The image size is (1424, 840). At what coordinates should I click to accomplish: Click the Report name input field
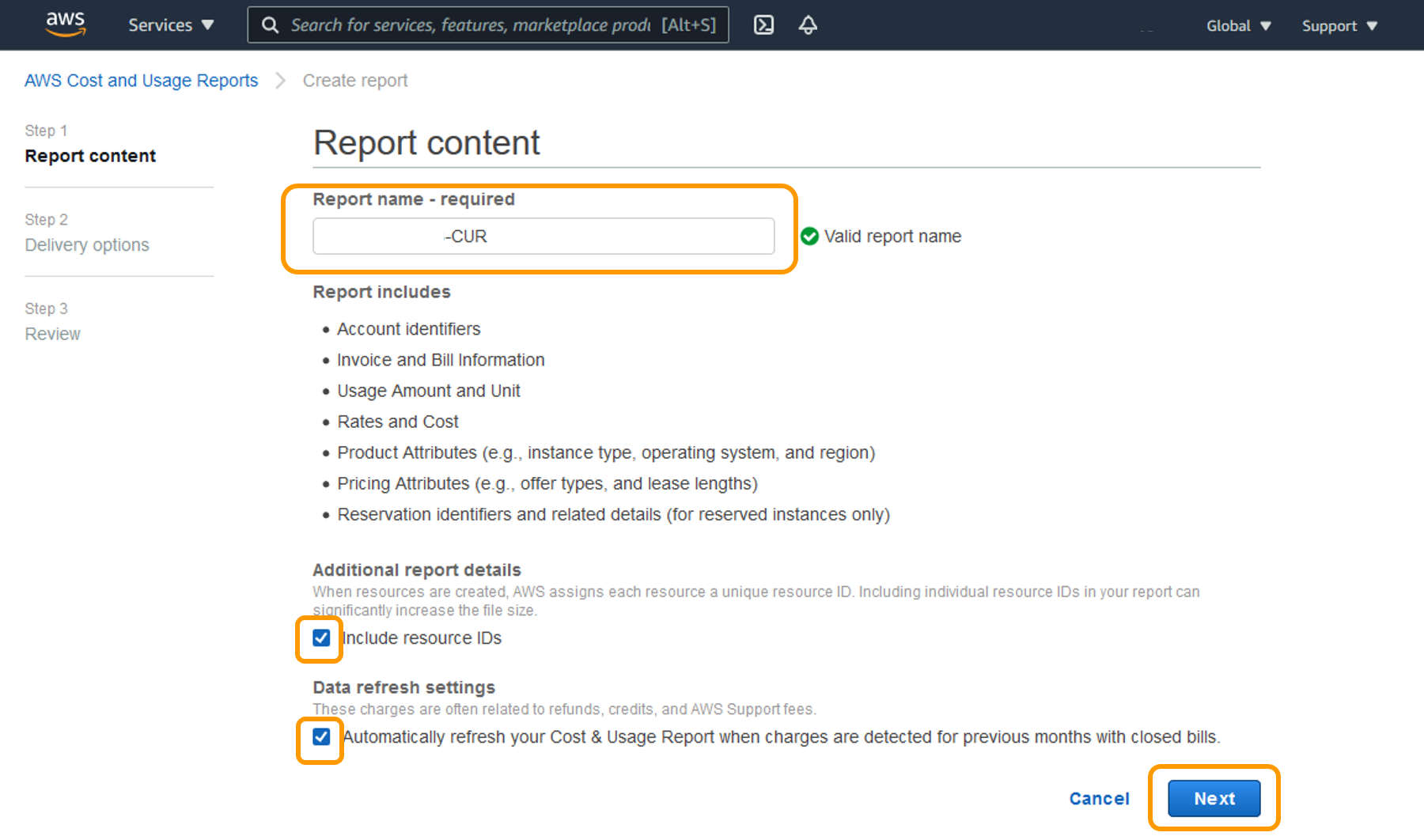[x=543, y=236]
